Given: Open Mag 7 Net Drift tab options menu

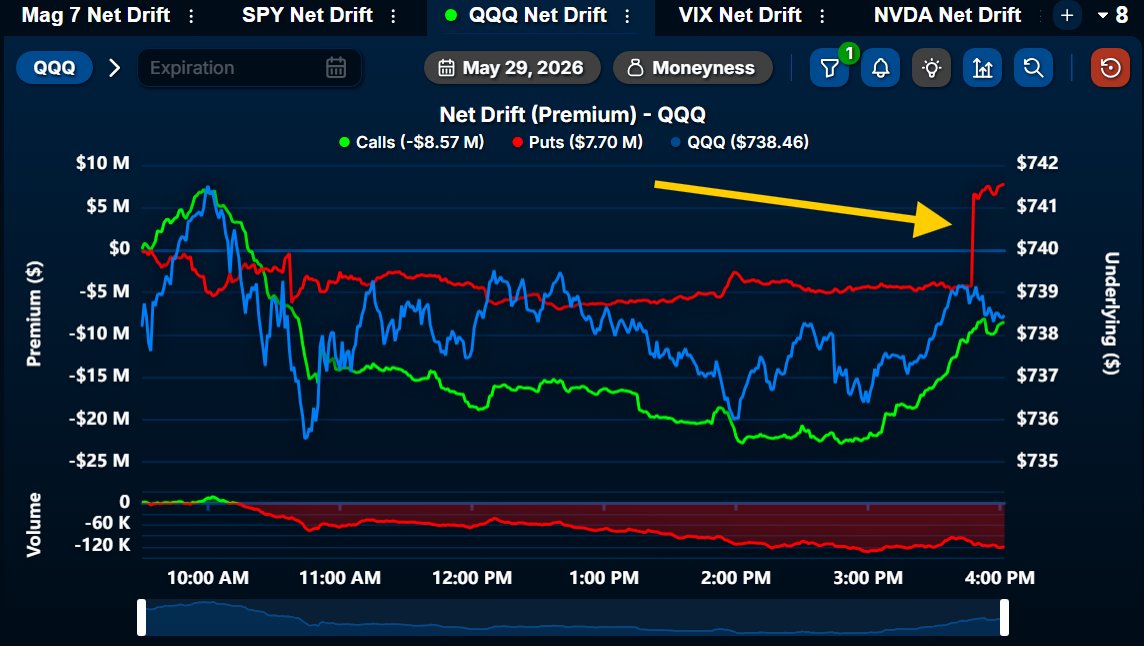Looking at the screenshot, I should click(x=191, y=15).
